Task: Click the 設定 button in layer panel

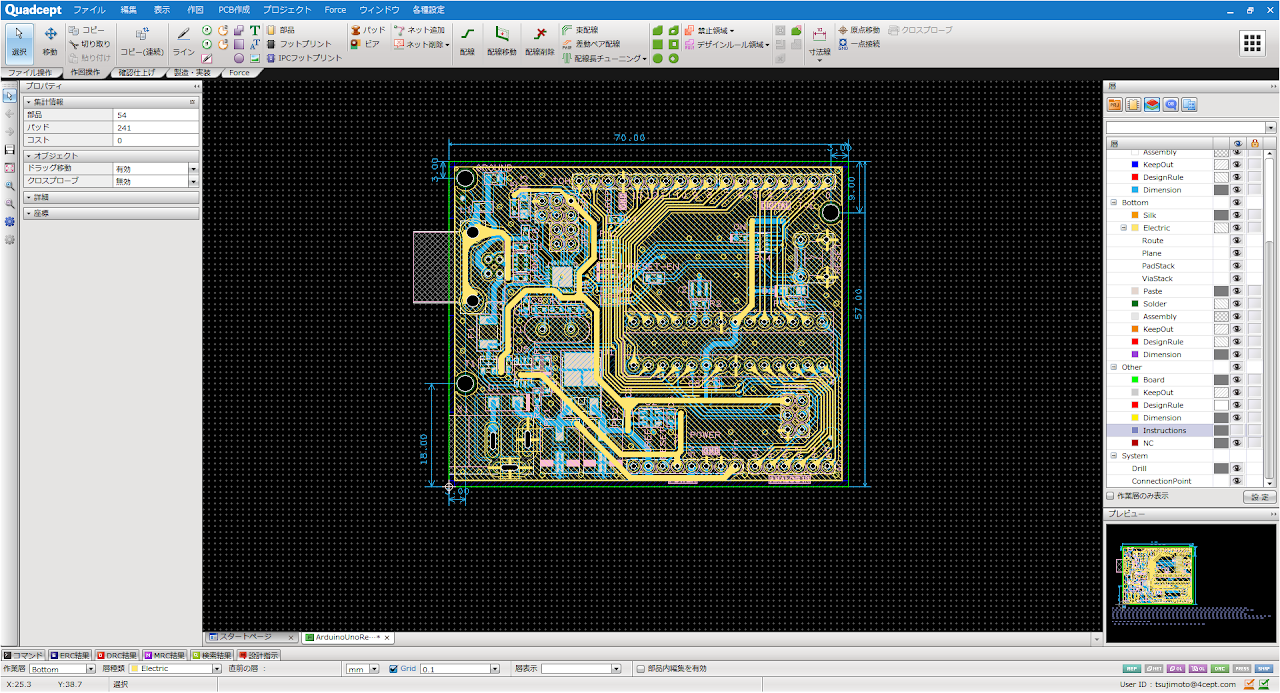Action: [1259, 497]
